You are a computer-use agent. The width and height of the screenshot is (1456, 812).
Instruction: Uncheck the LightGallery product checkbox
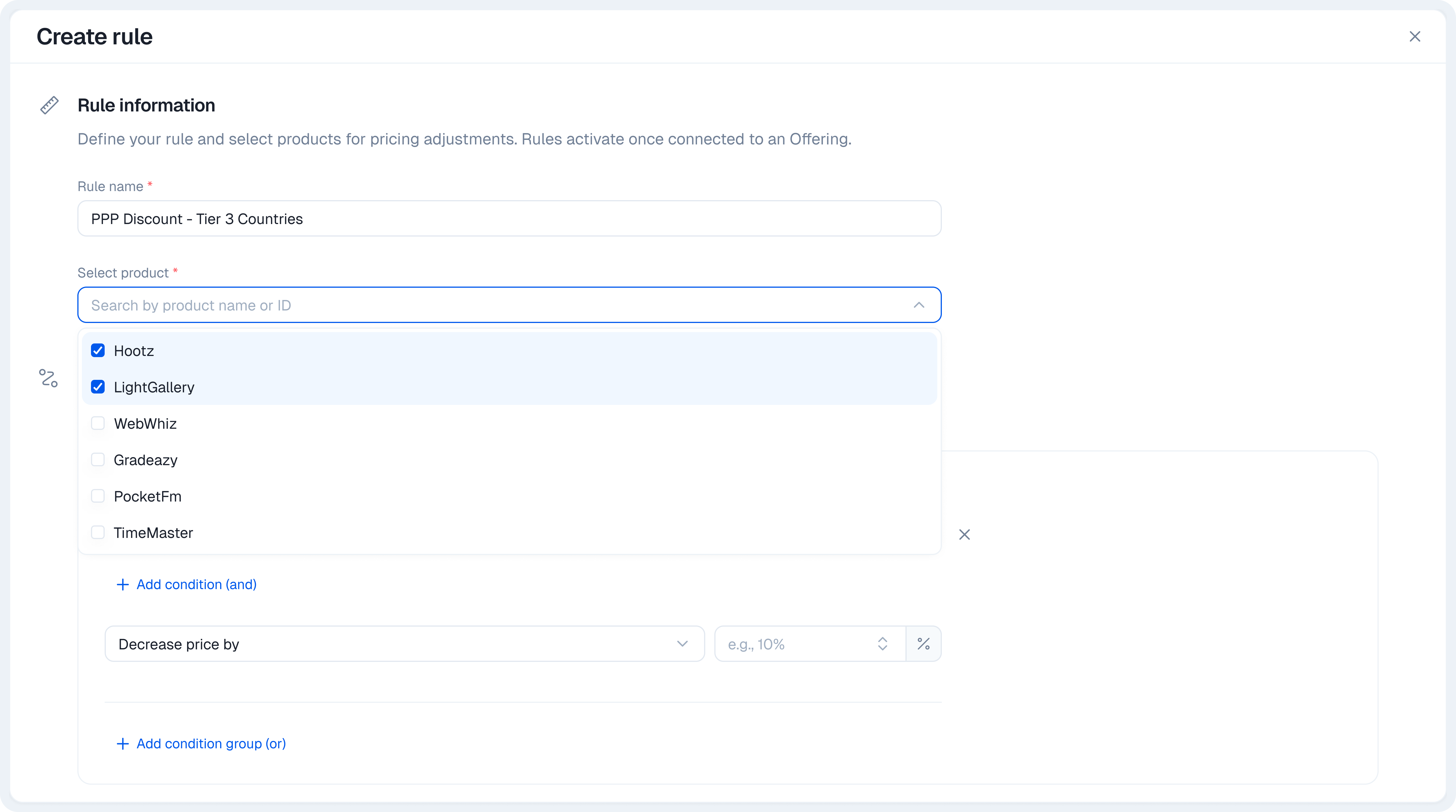[x=98, y=387]
